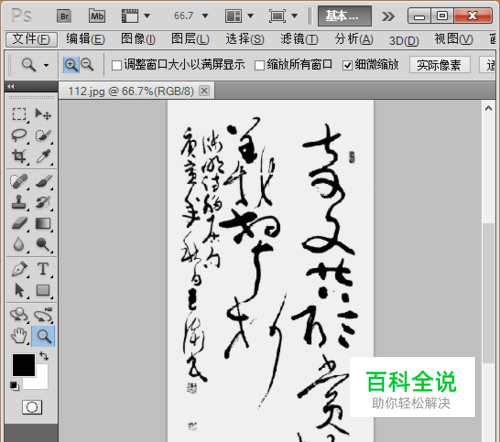Image resolution: width=500 pixels, height=442 pixels.
Task: Select the Spot Healing Brush tool
Action: pos(19,181)
